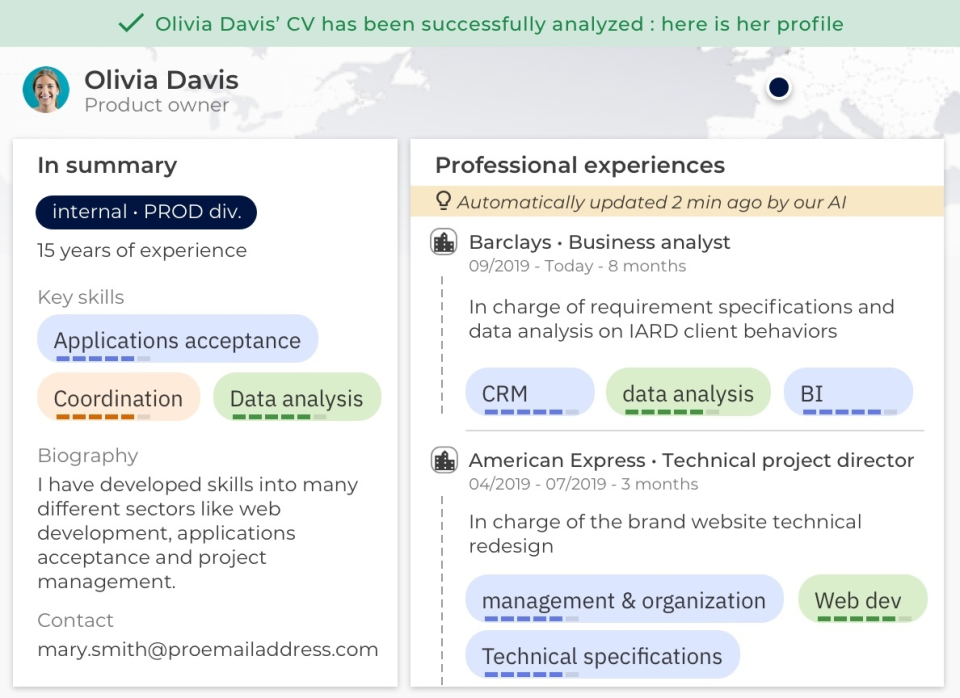The width and height of the screenshot is (960, 698).
Task: Click the Data analysis key skill tag
Action: coord(296,398)
